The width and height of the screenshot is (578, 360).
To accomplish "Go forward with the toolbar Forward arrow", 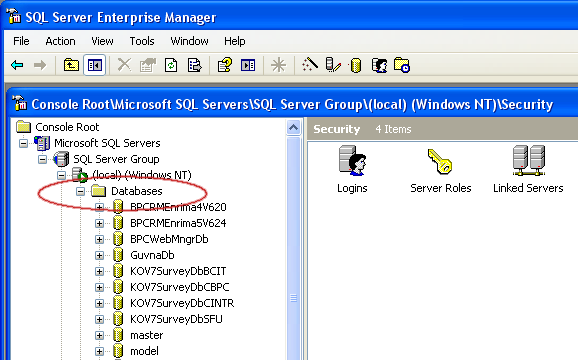I will point(40,66).
